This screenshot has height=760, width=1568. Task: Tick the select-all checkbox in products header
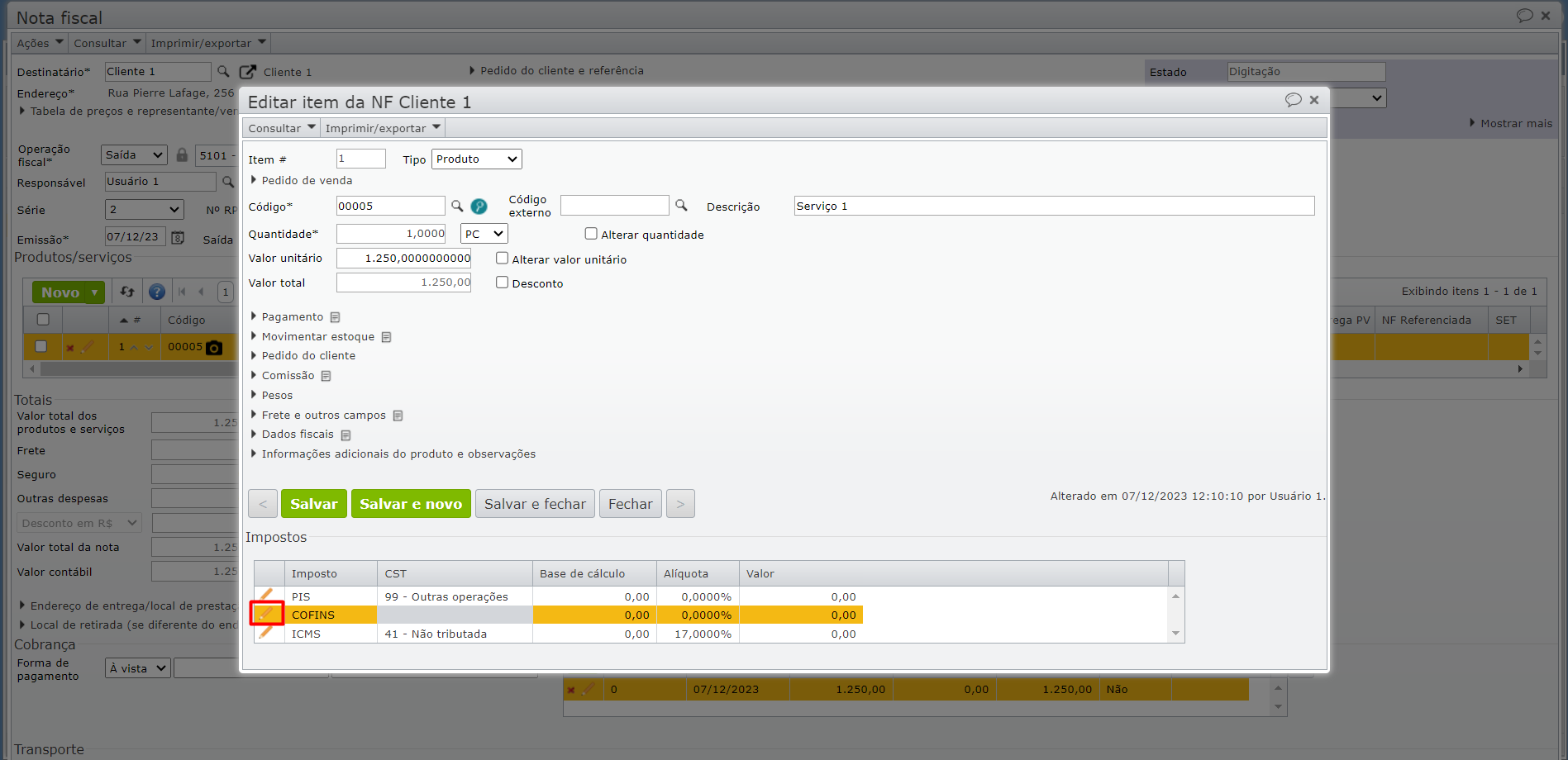click(x=43, y=319)
